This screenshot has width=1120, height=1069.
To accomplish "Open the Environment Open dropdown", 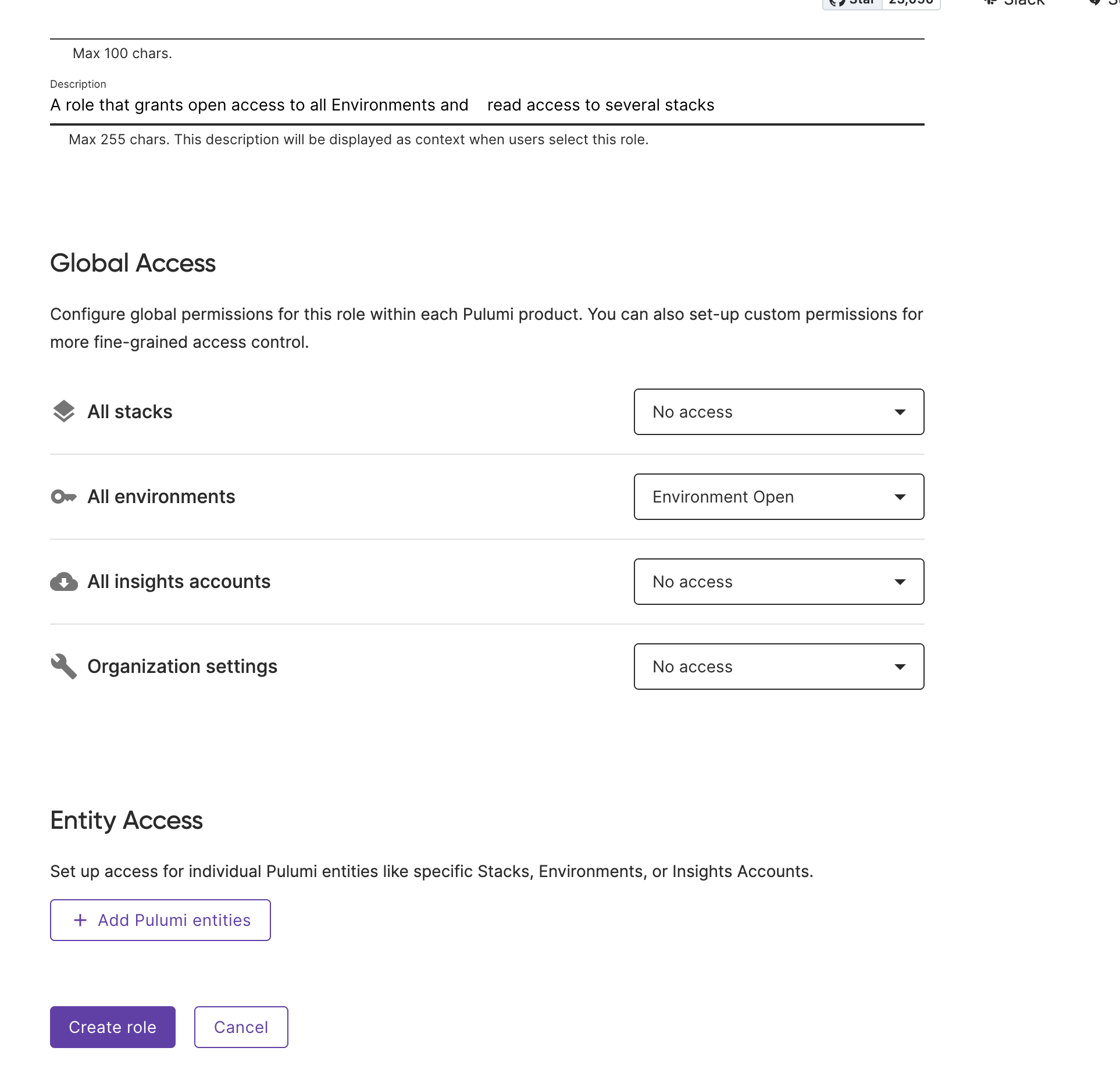I will click(778, 497).
